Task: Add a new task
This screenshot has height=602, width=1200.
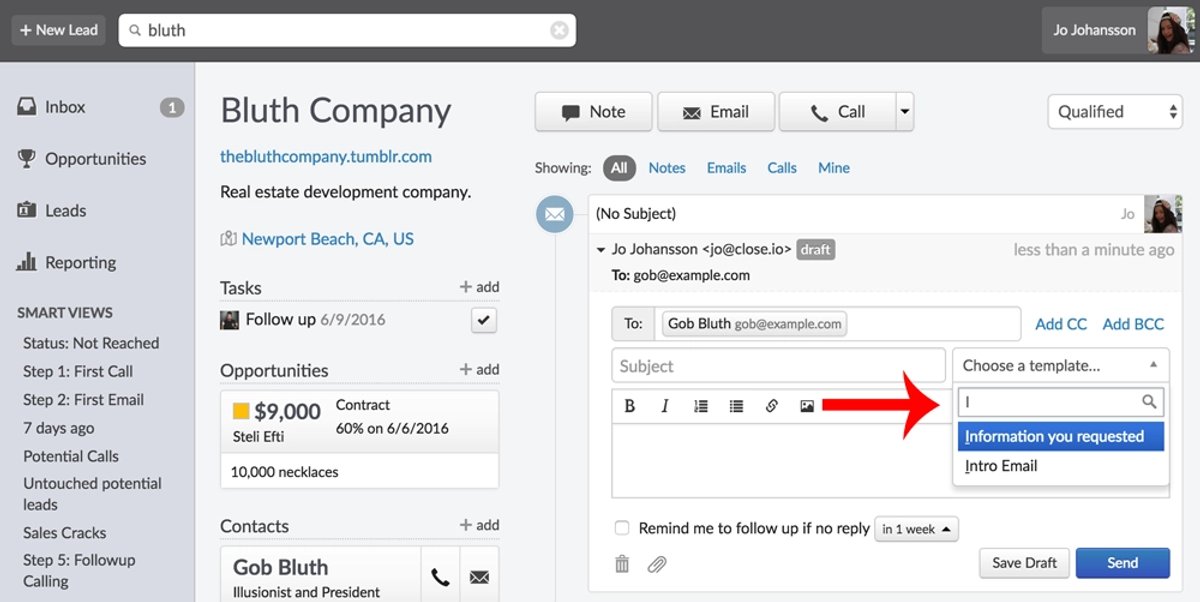Action: pos(479,287)
